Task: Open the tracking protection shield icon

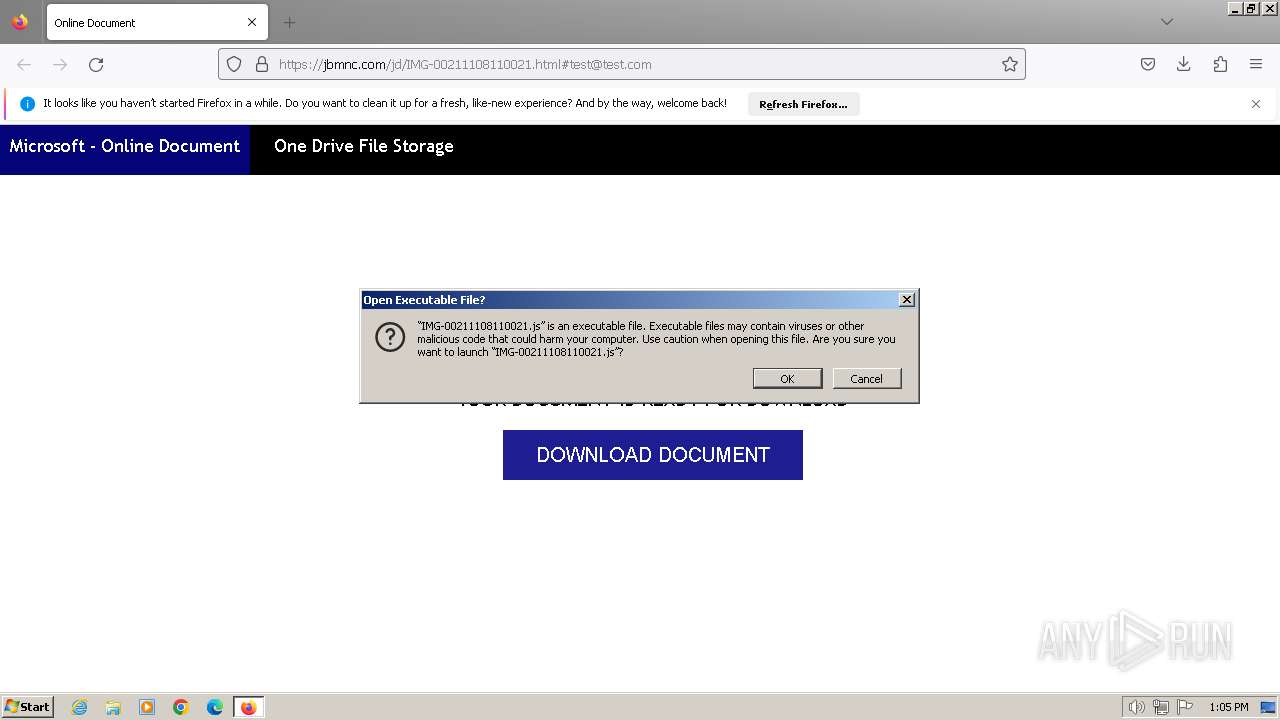Action: [x=234, y=64]
